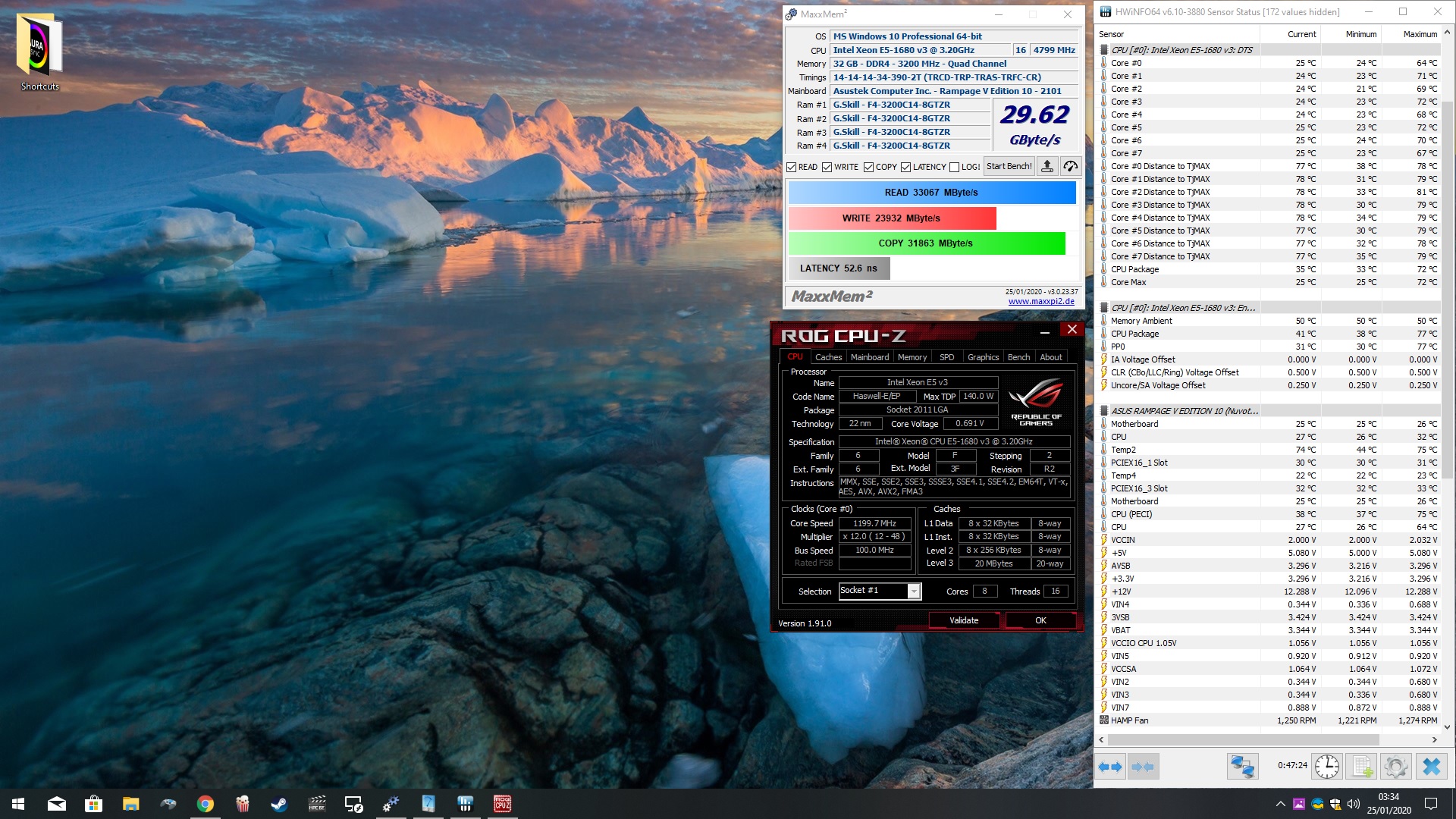
Task: Toggle COPY checkbox in MaxxMem
Action: tap(869, 167)
